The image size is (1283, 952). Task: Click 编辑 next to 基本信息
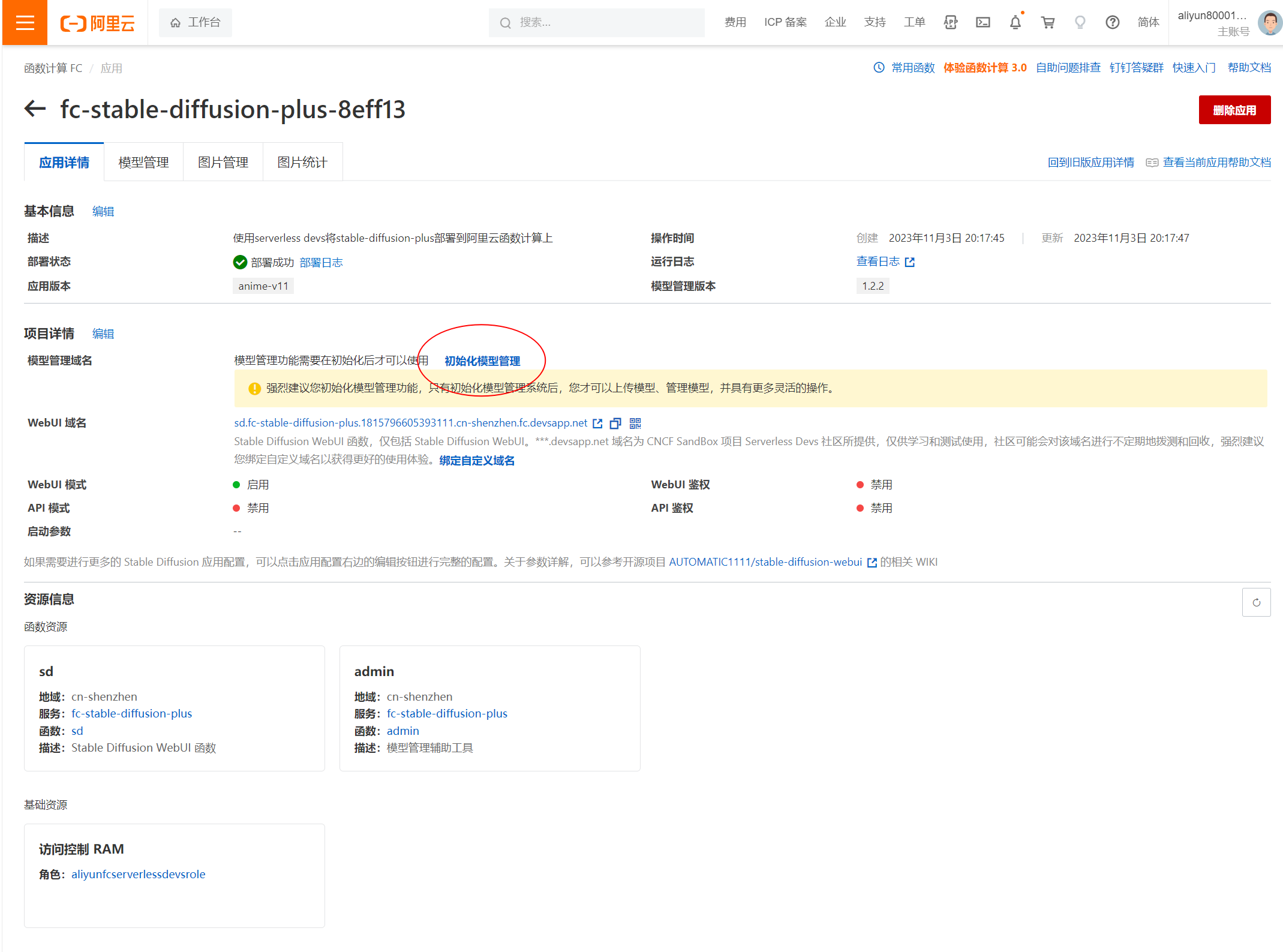[x=103, y=212]
